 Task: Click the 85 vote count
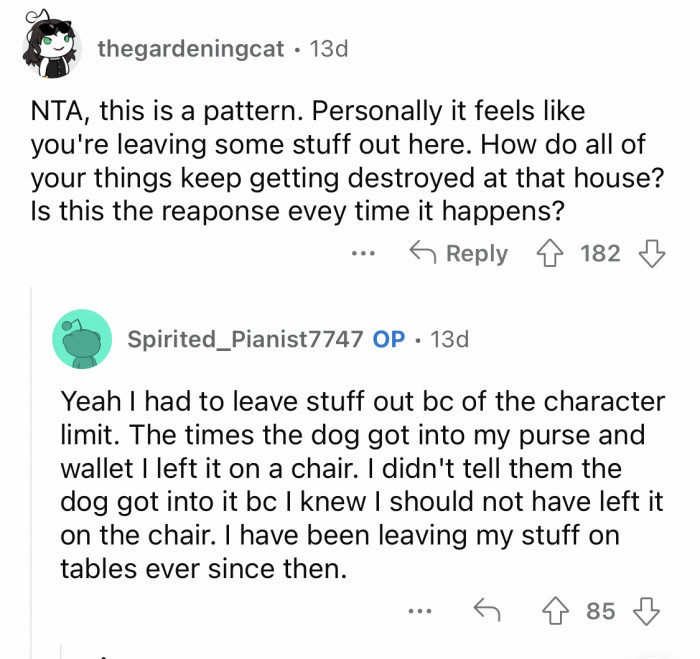(x=600, y=610)
